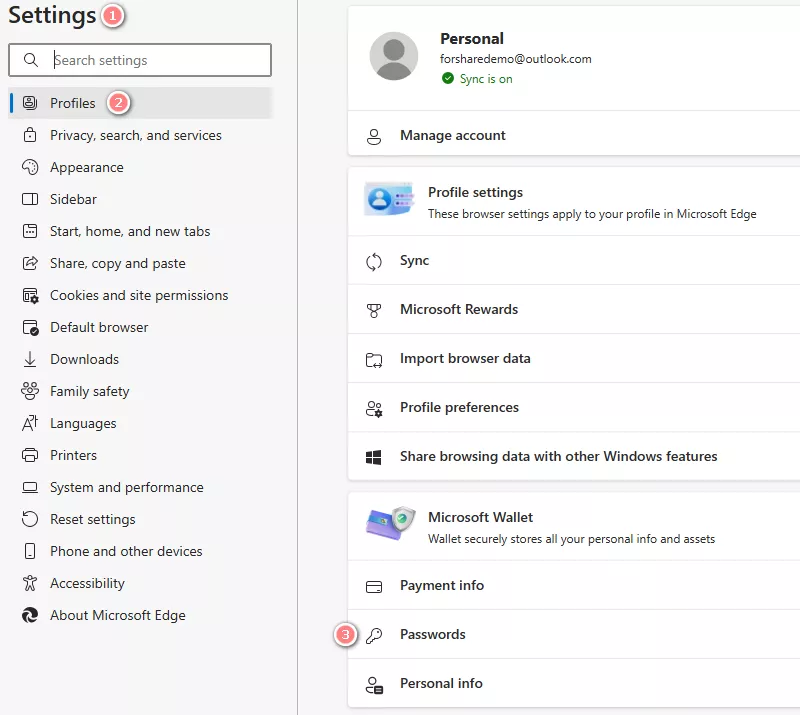The image size is (800, 715).
Task: Open Privacy, search, and services section
Action: click(x=140, y=135)
